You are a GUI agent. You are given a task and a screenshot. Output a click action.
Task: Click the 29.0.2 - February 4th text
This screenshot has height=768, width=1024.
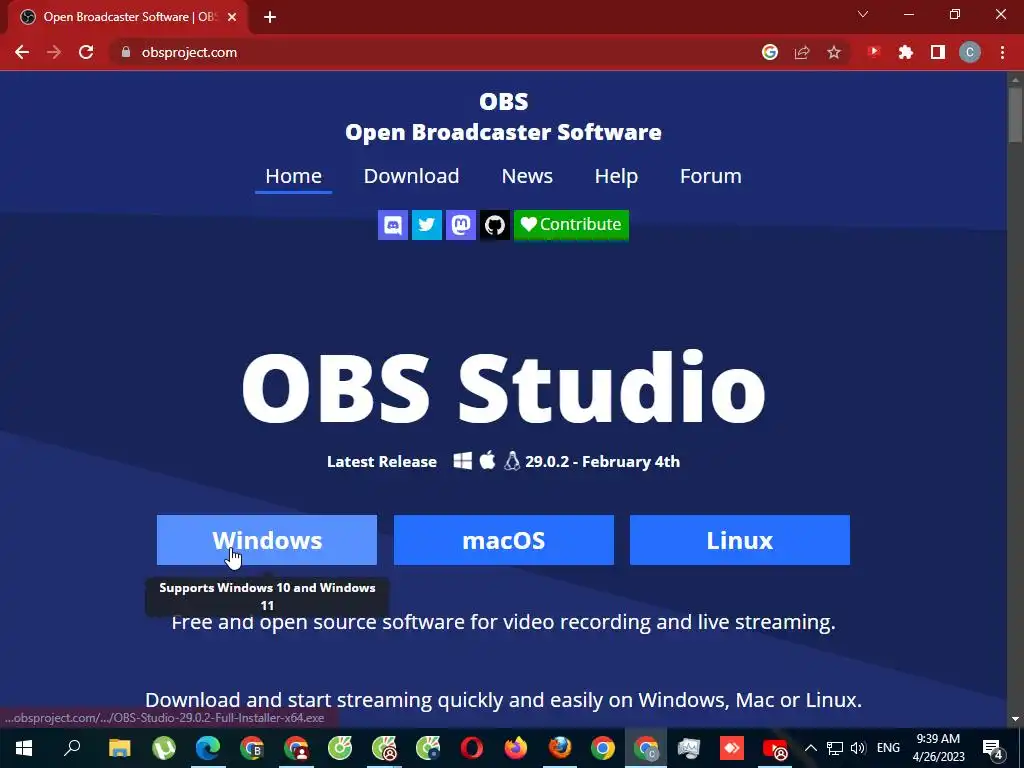[602, 462]
